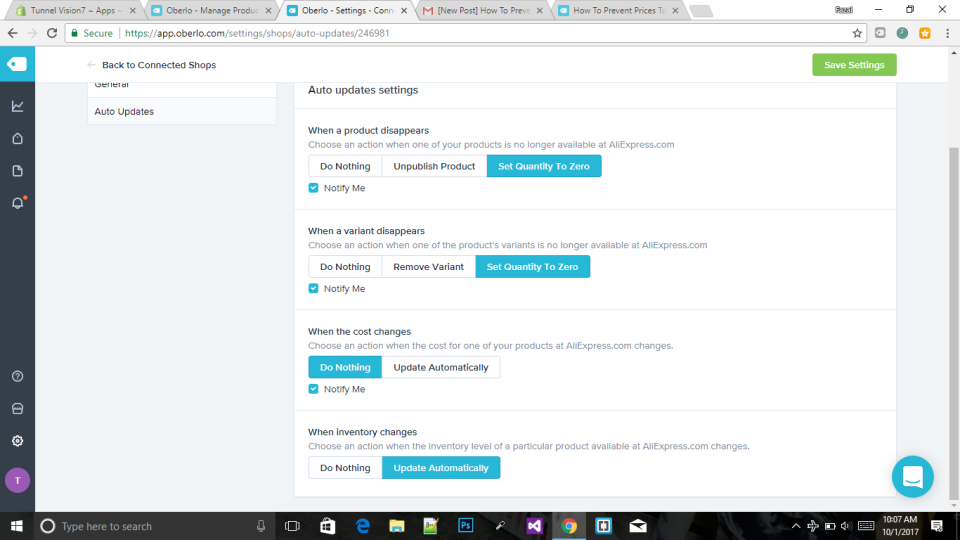Open the notifications bell in sidebar
The height and width of the screenshot is (540, 960).
tap(17, 203)
